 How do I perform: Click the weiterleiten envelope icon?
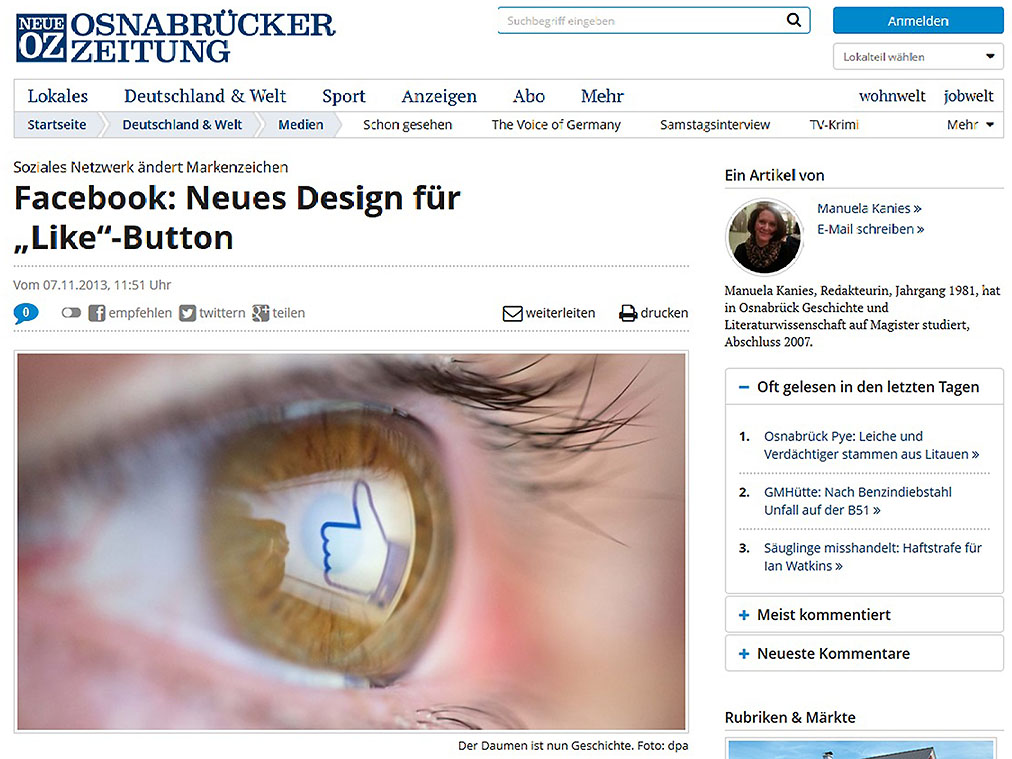512,314
